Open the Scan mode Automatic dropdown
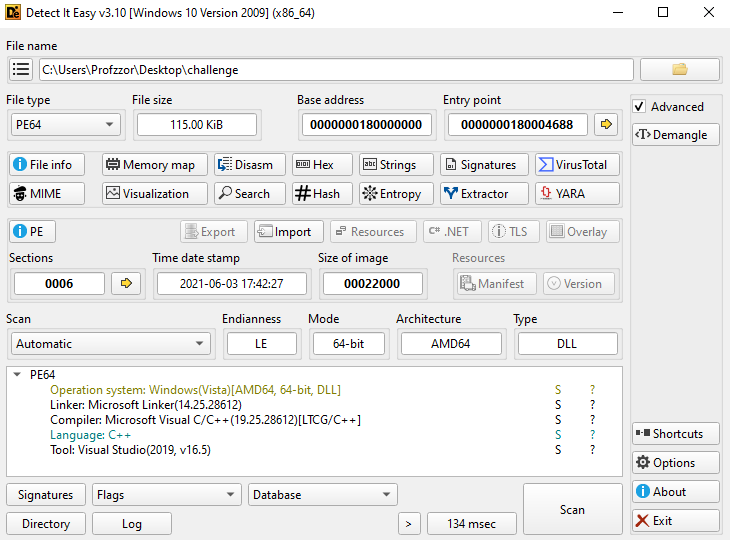The image size is (730, 540). (111, 344)
